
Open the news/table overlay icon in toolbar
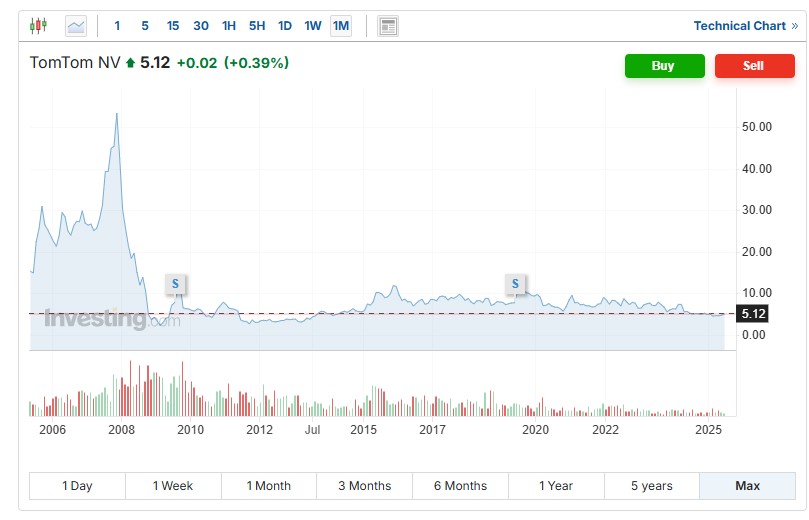tap(387, 26)
